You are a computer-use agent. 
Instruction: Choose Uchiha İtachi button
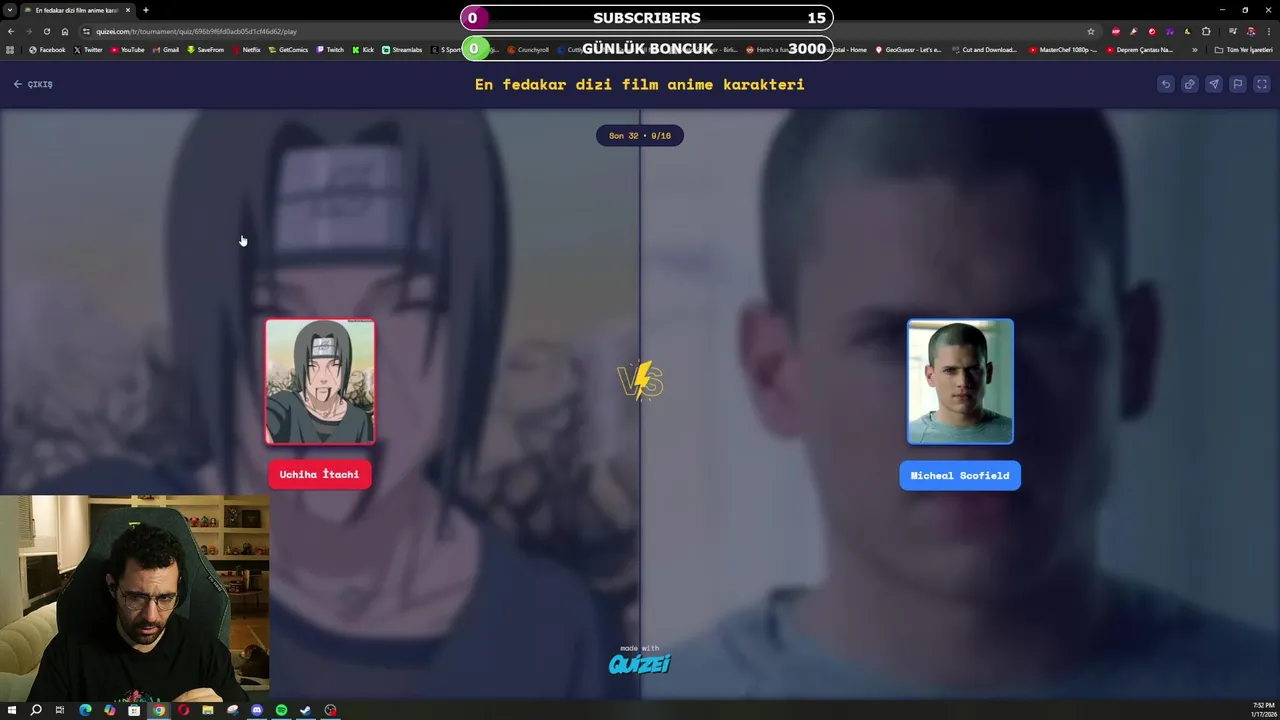pos(319,475)
